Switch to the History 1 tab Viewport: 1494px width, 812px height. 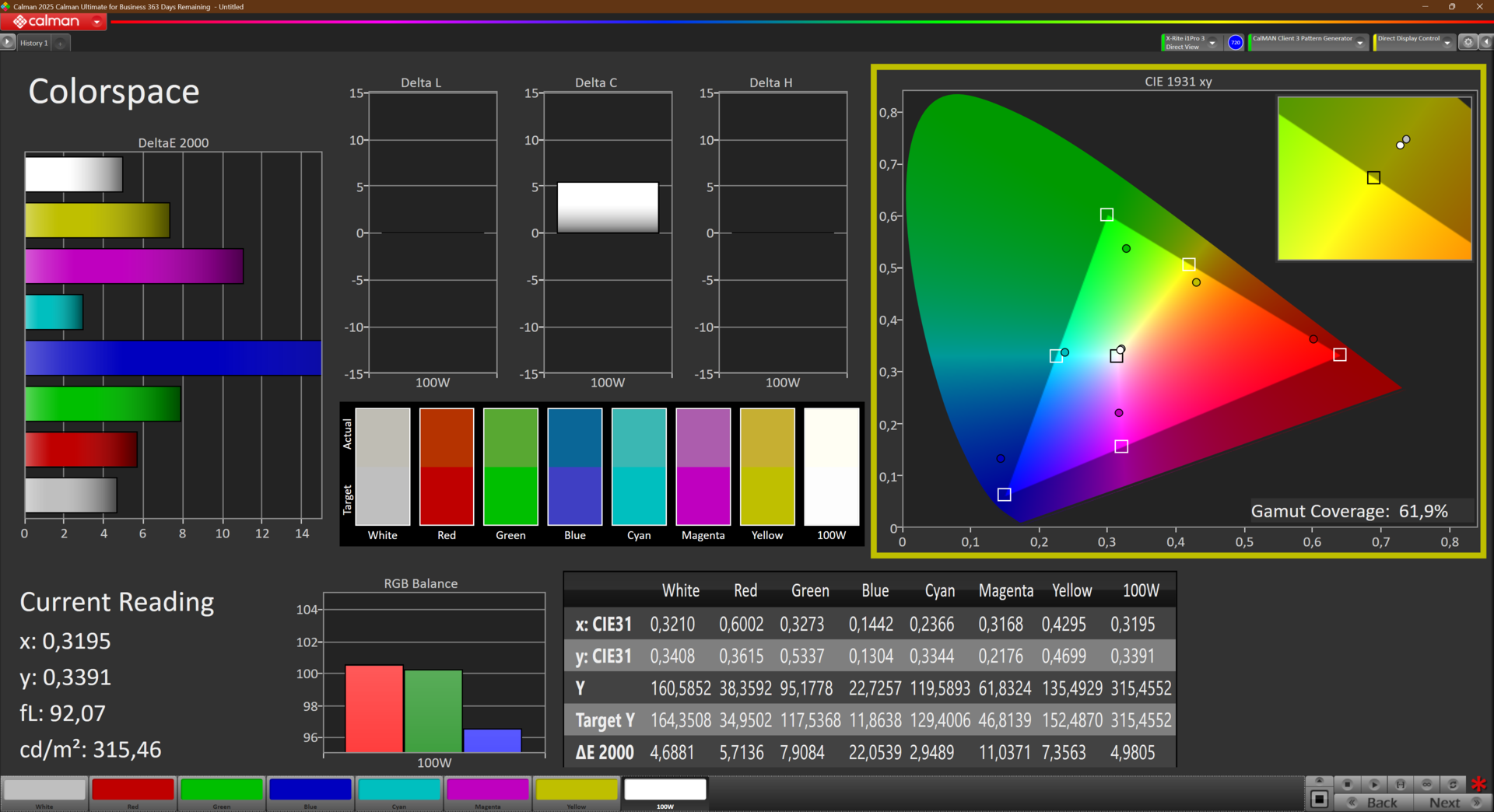pos(34,43)
